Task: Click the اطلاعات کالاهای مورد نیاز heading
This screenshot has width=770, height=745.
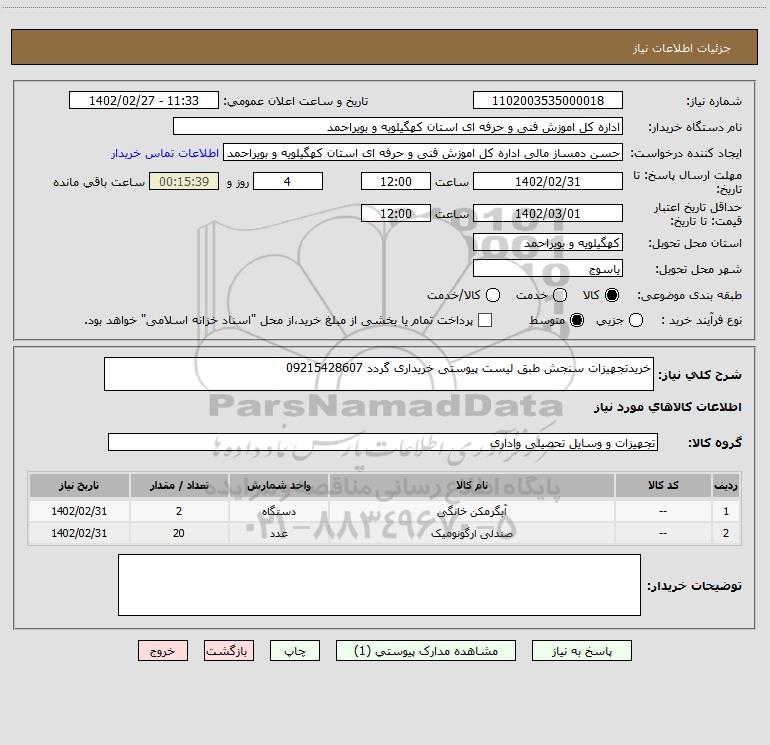Action: pos(668,407)
